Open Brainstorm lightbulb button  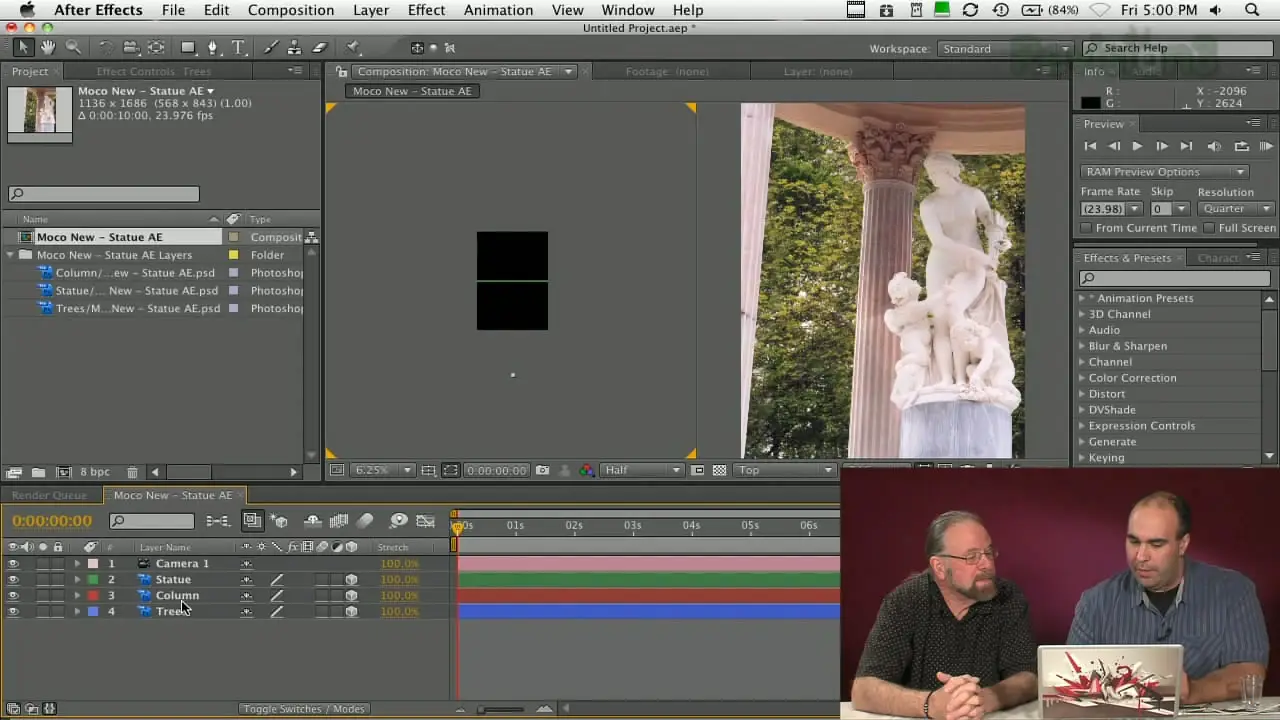click(x=399, y=521)
